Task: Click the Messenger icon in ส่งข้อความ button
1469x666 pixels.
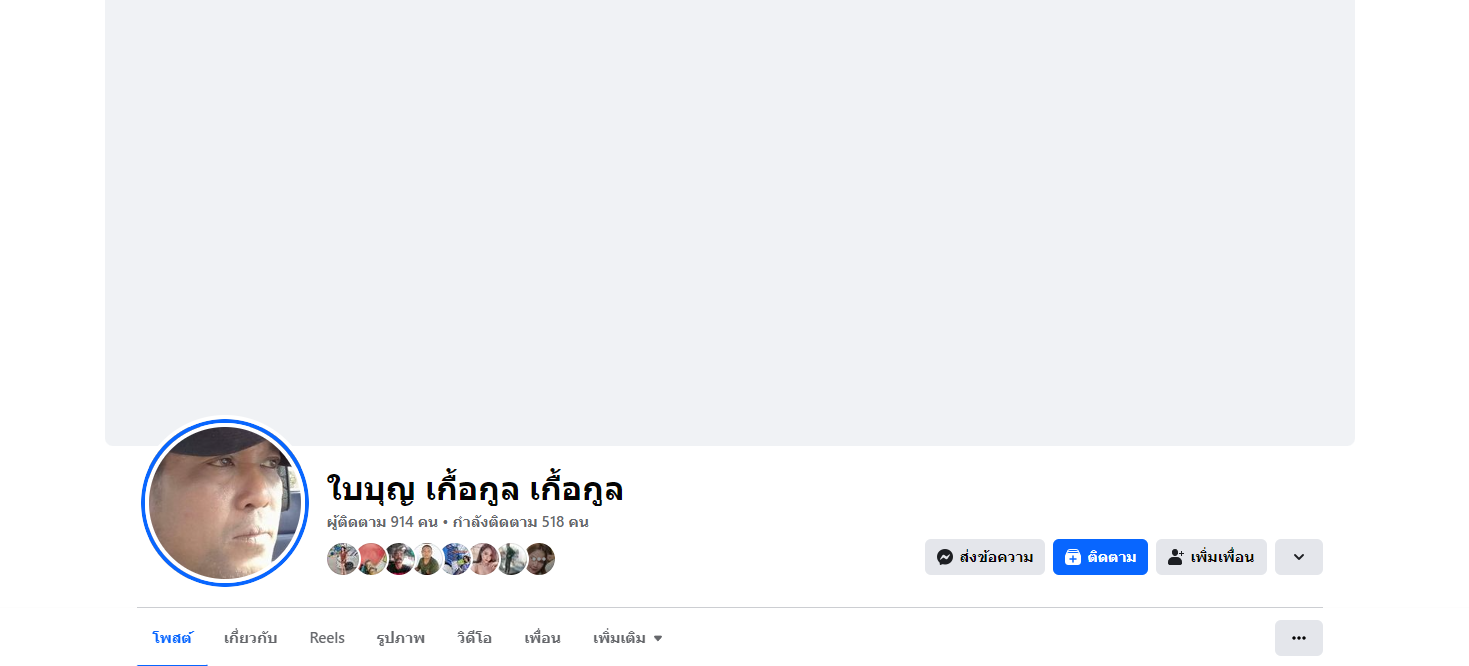Action: 944,557
